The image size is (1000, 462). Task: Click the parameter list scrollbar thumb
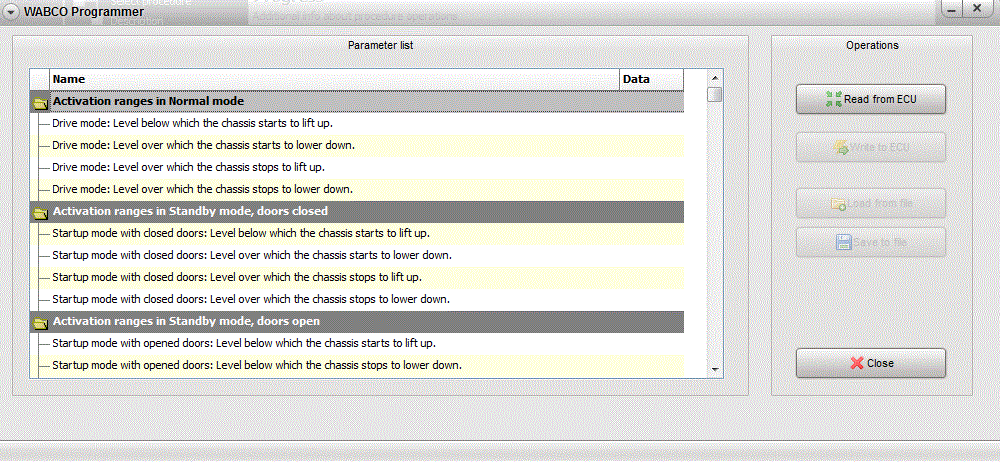[x=715, y=94]
